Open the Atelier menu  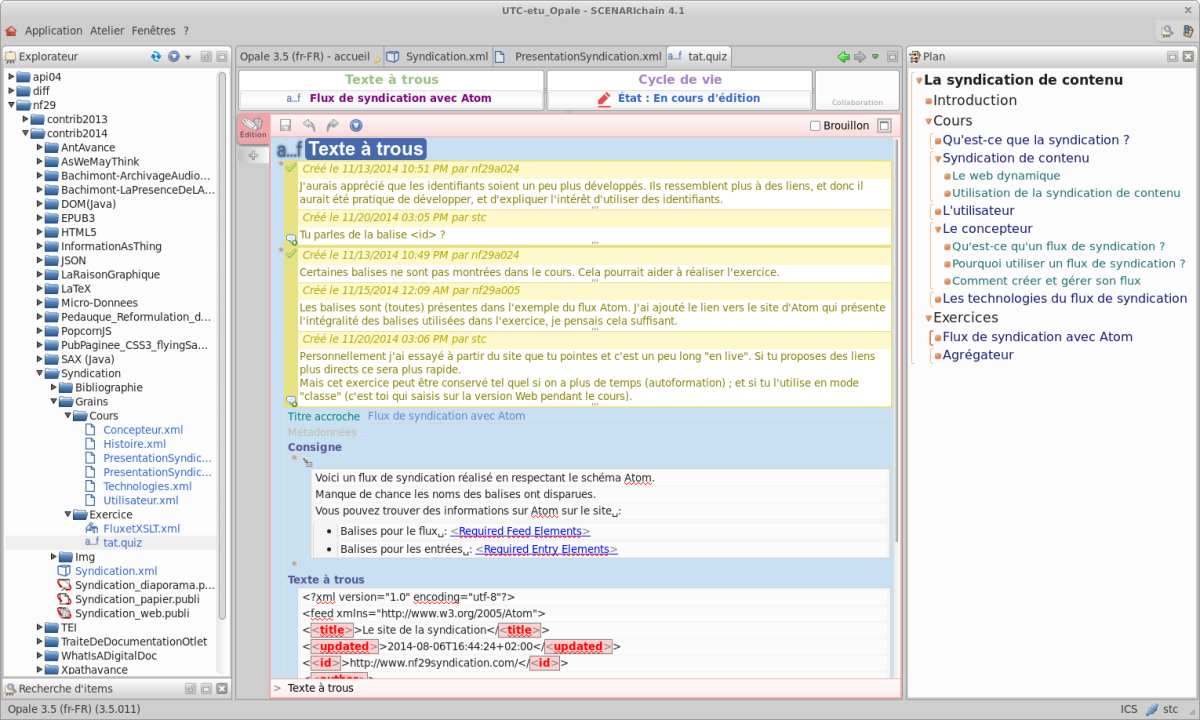pos(107,31)
